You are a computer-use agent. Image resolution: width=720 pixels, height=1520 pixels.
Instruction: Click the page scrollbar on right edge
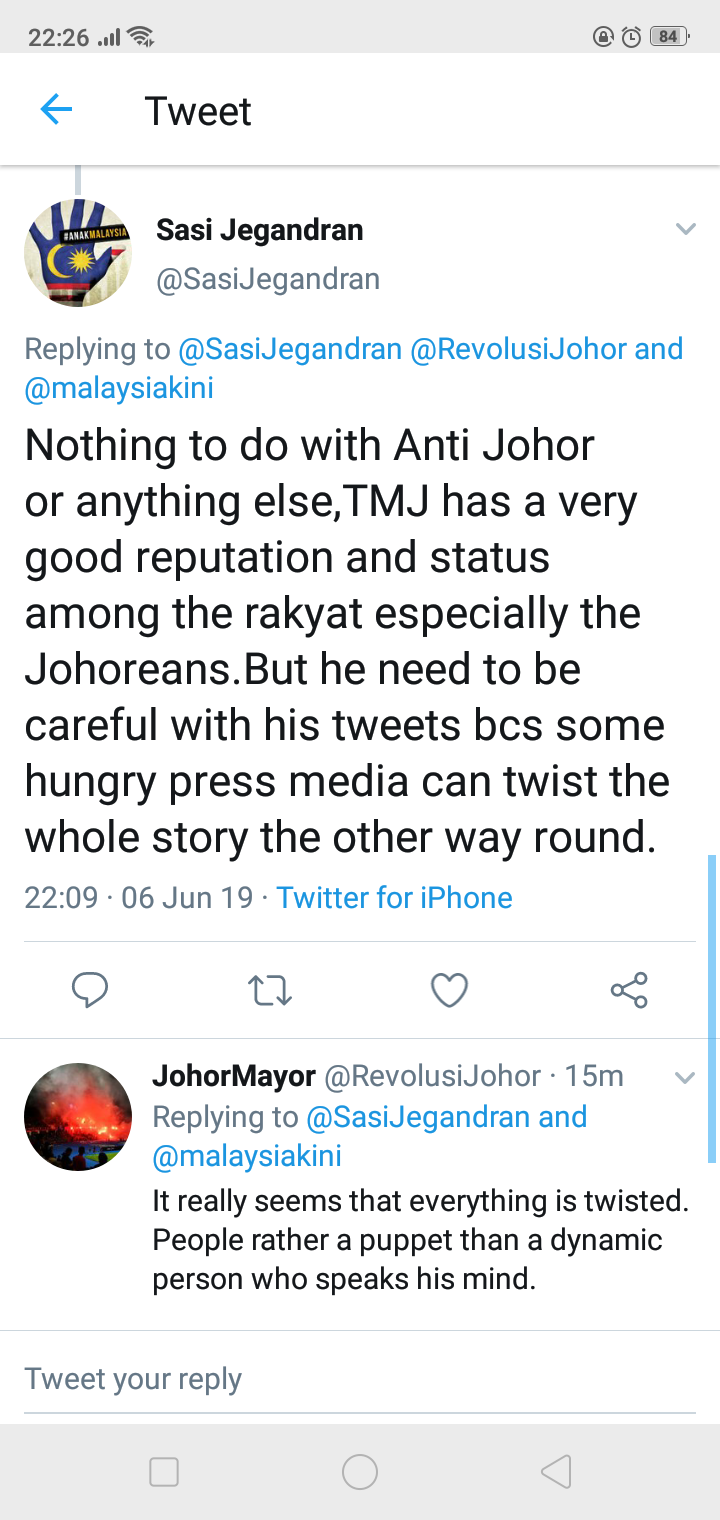[x=712, y=1010]
